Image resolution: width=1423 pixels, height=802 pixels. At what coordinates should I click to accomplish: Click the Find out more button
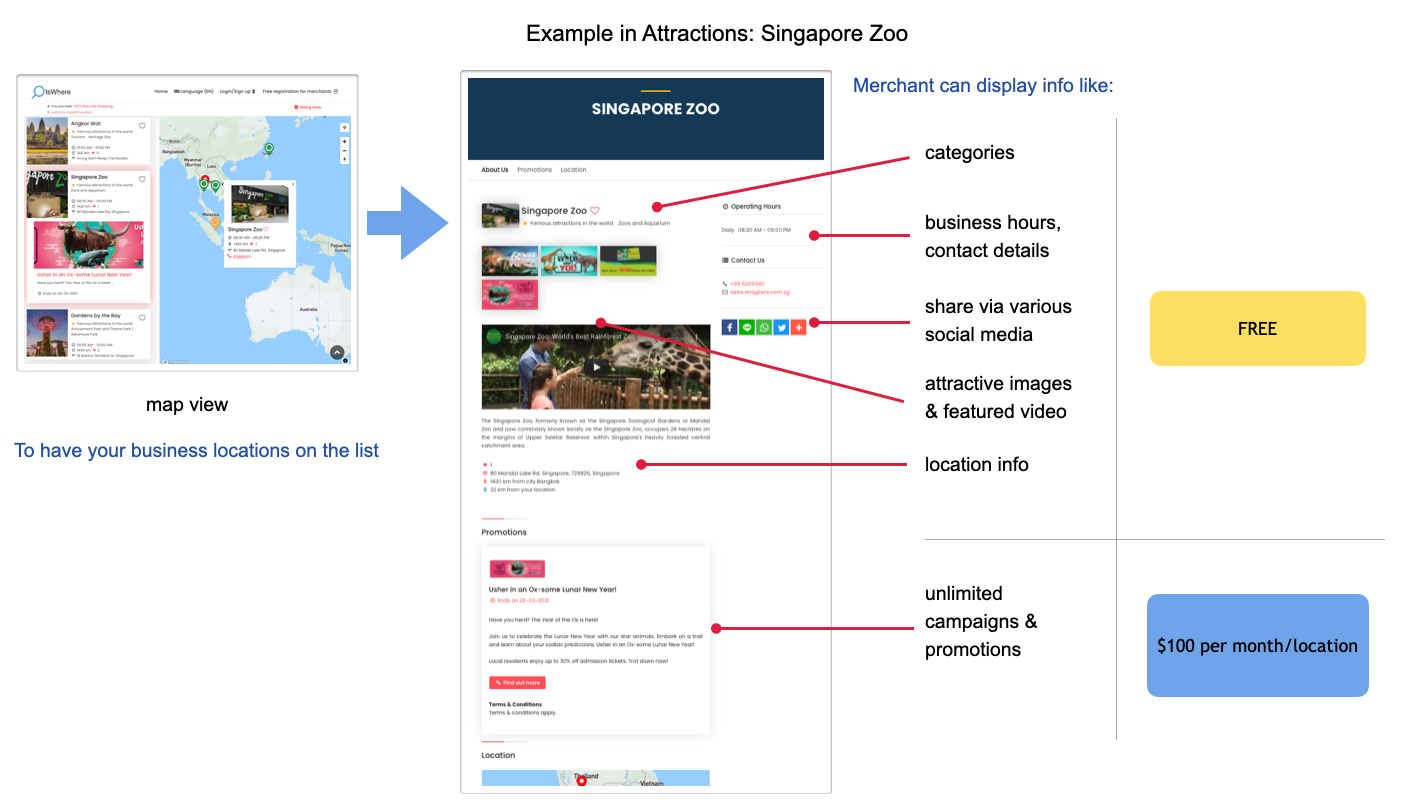pos(517,682)
